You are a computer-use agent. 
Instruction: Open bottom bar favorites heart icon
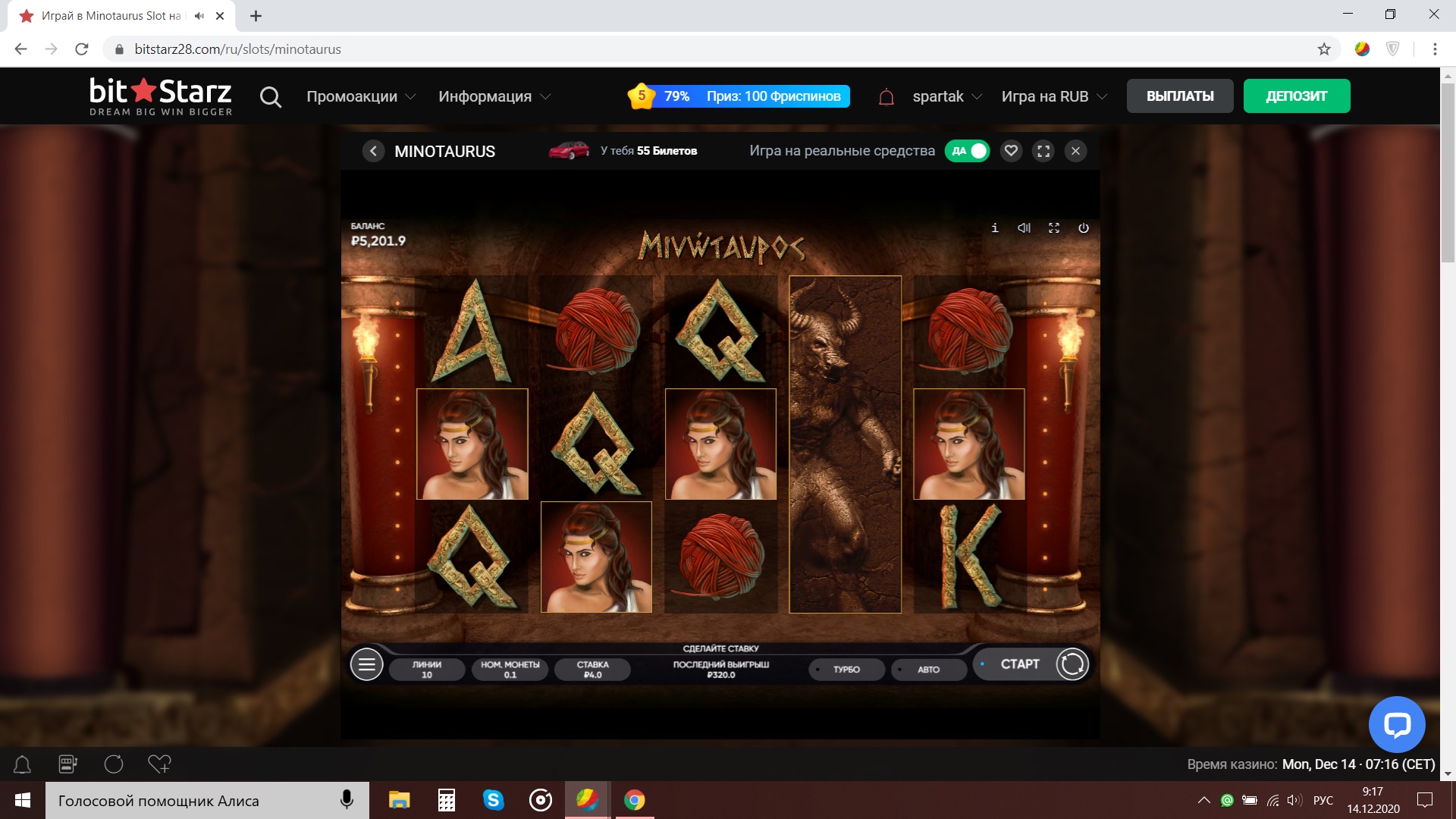point(159,764)
